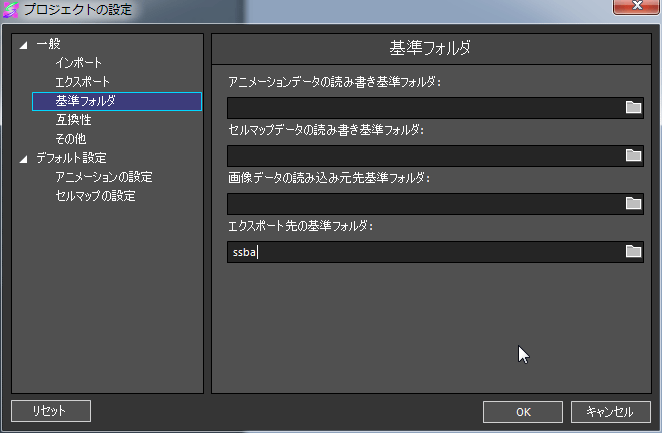662x433 pixels.
Task: Click the リセット button
Action: [51, 411]
